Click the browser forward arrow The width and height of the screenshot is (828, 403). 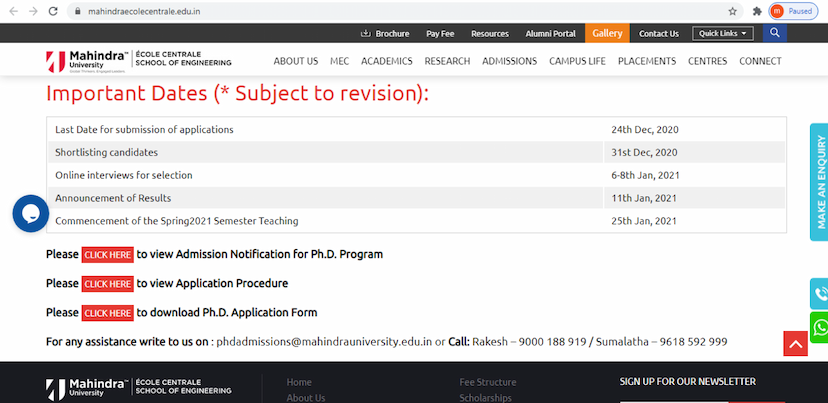33,11
